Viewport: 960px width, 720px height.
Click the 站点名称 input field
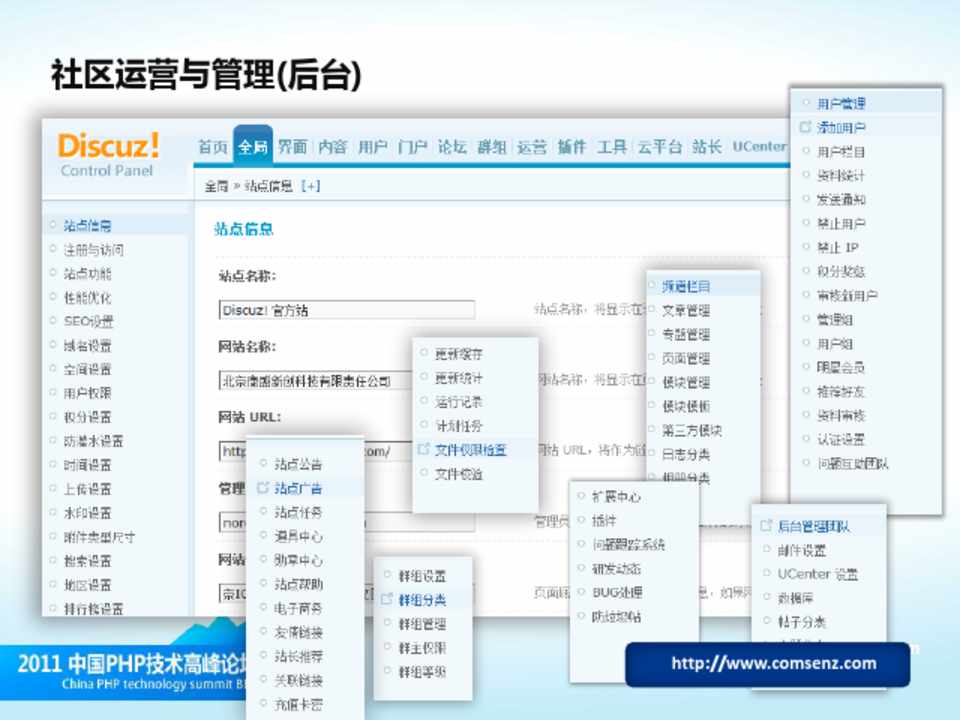pyautogui.click(x=346, y=311)
